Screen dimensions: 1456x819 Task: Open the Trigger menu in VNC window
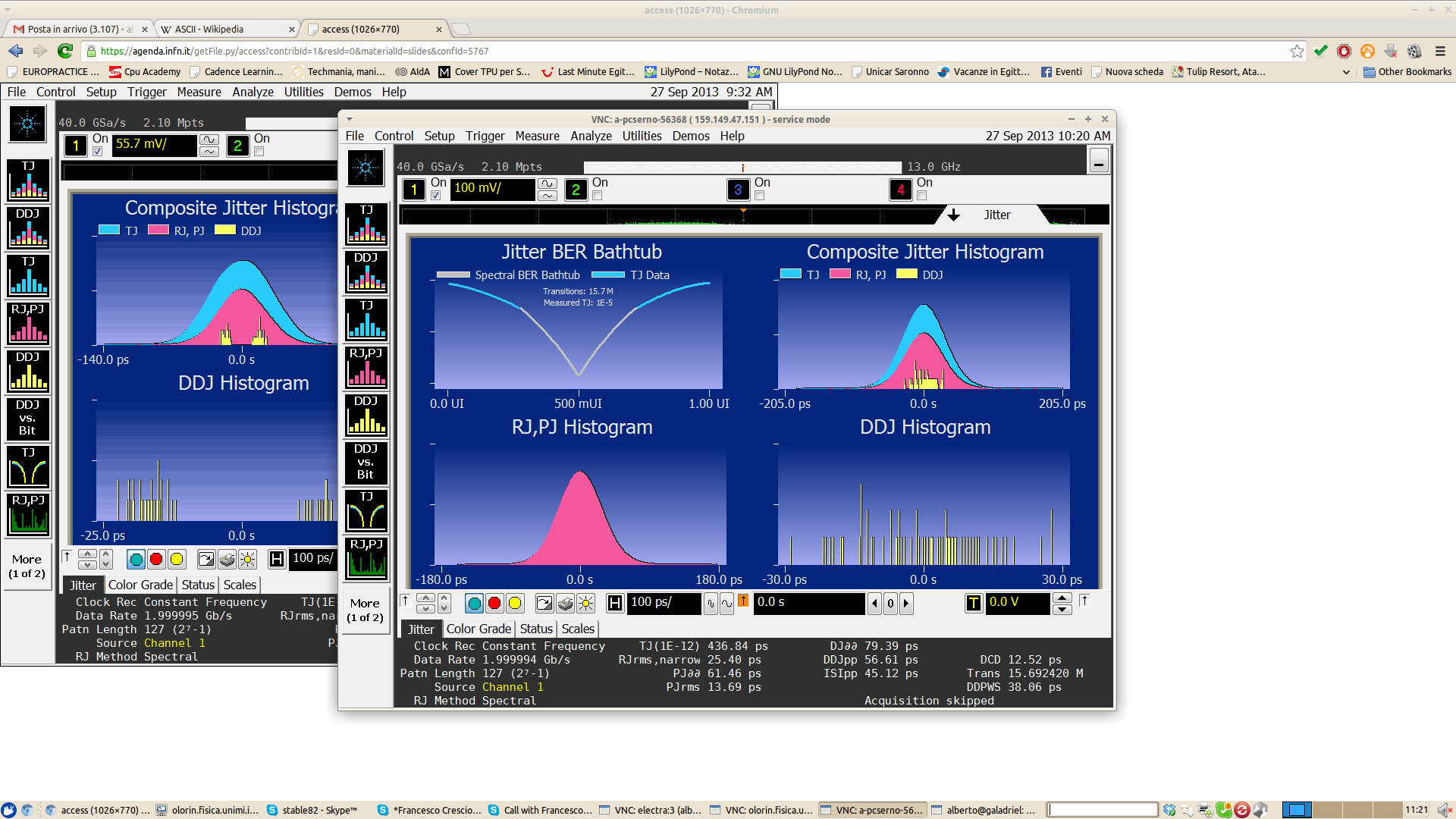click(485, 136)
